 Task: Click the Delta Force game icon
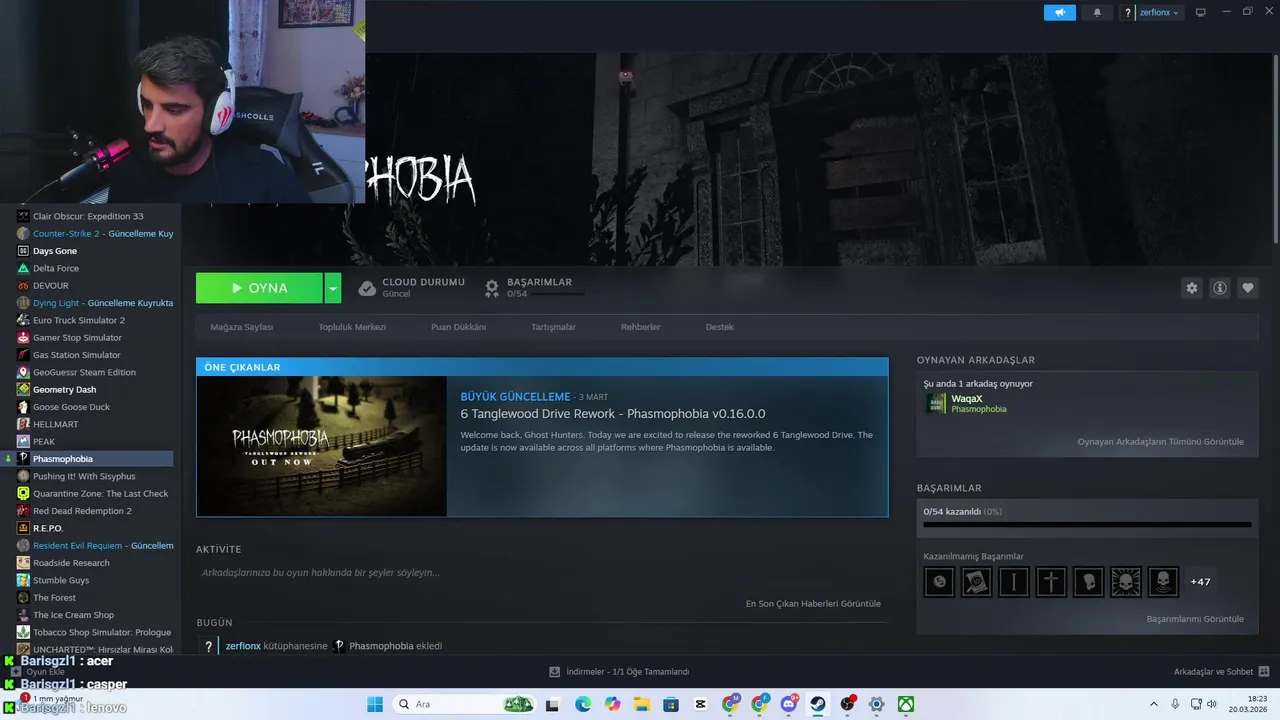pyautogui.click(x=23, y=268)
